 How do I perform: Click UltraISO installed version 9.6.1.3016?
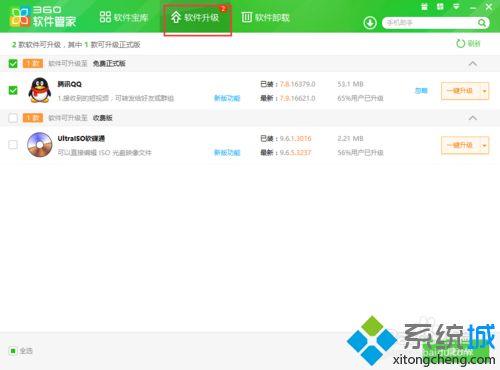pyautogui.click(x=295, y=138)
